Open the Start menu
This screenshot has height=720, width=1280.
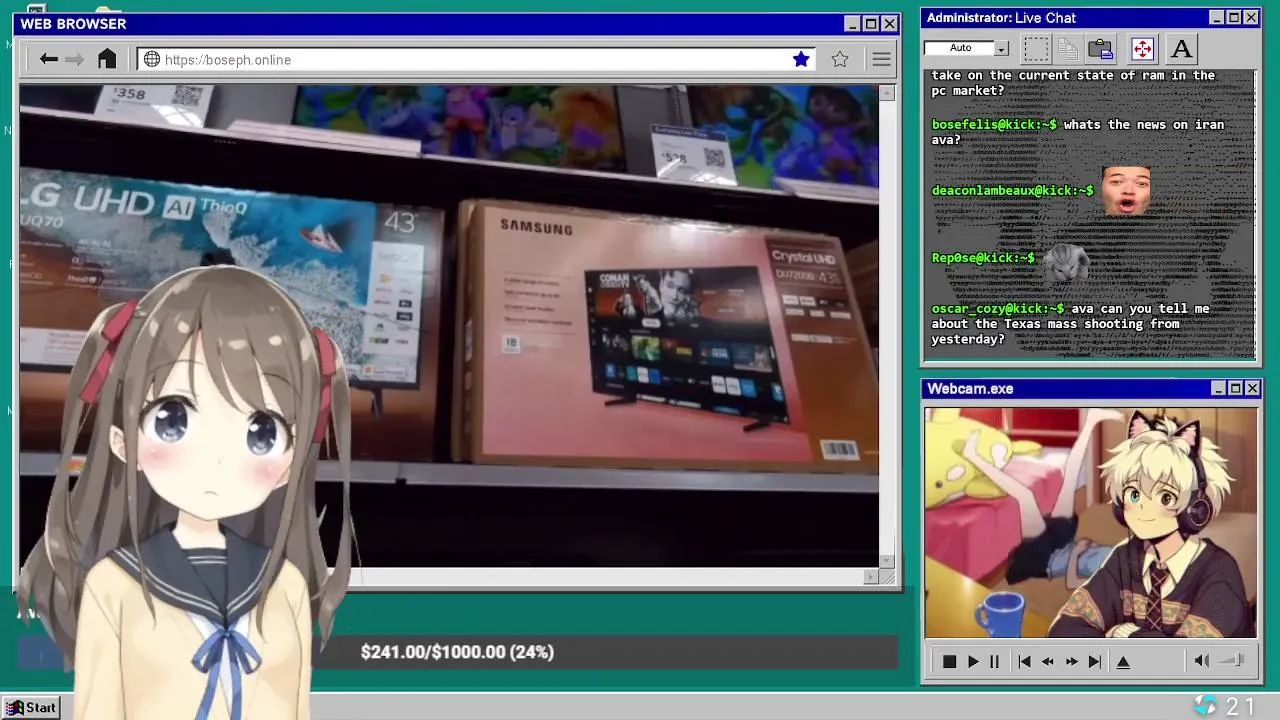coord(31,707)
